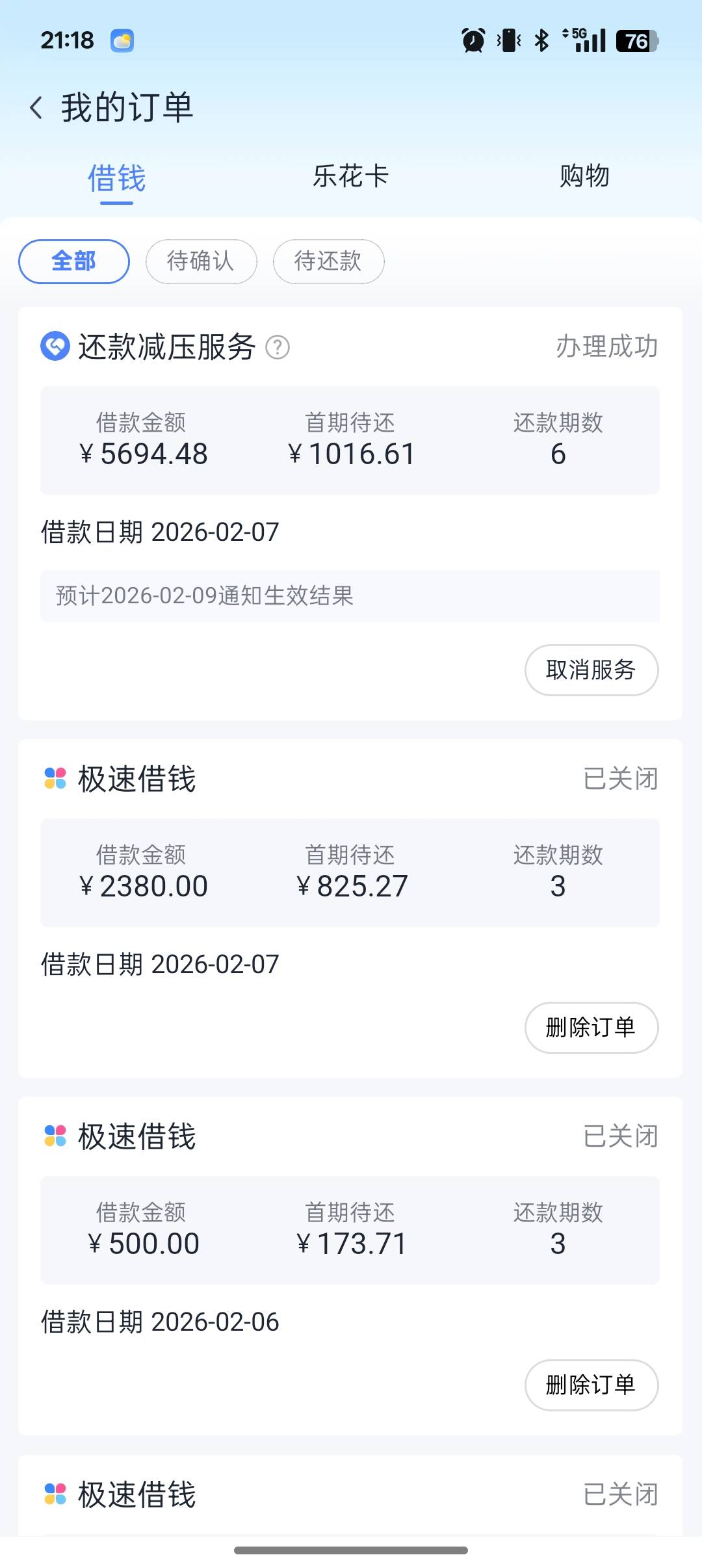Select the 待还款 filter chip
The height and width of the screenshot is (1568, 702).
tap(328, 261)
